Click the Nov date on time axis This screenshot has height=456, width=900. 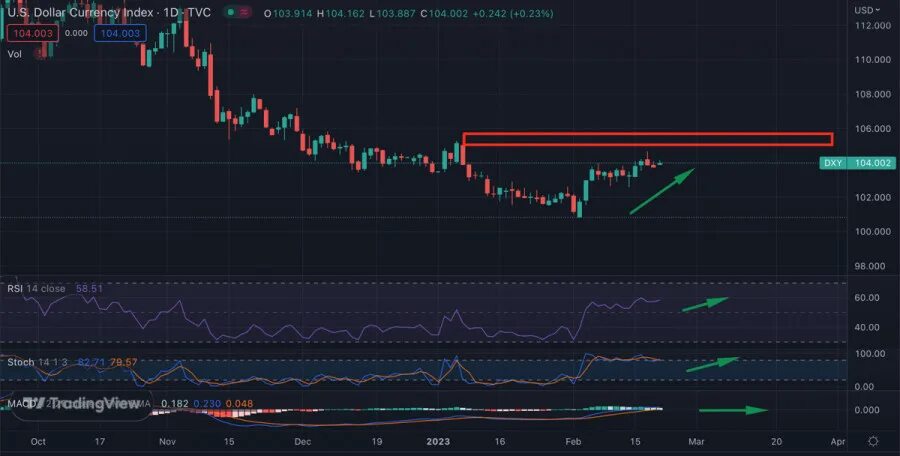[167, 442]
